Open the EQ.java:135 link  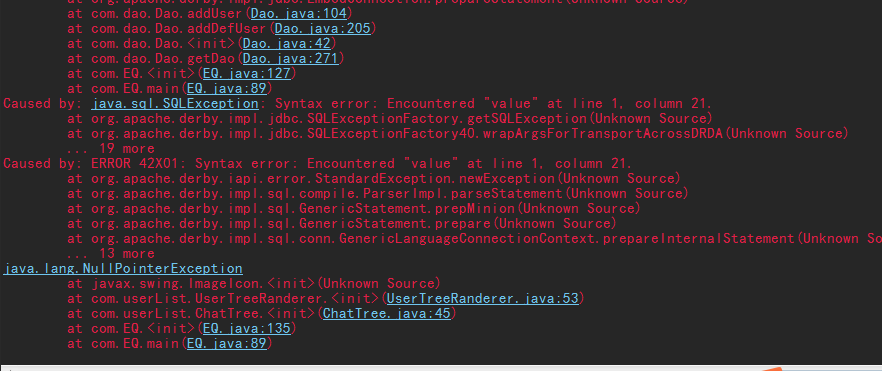point(247,328)
